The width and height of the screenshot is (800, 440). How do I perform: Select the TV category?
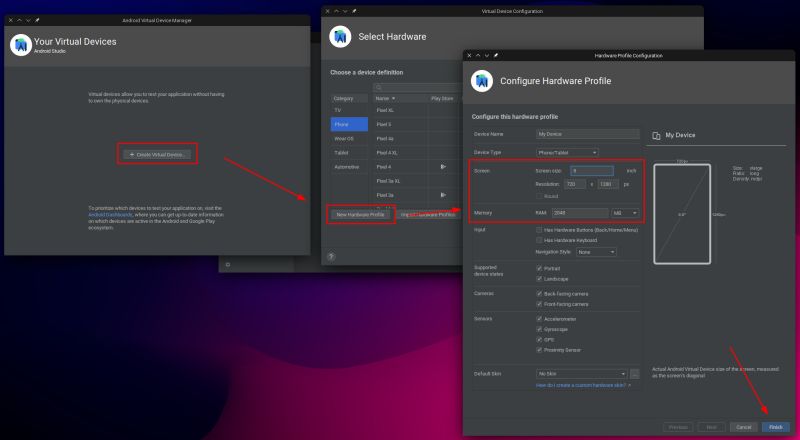349,110
